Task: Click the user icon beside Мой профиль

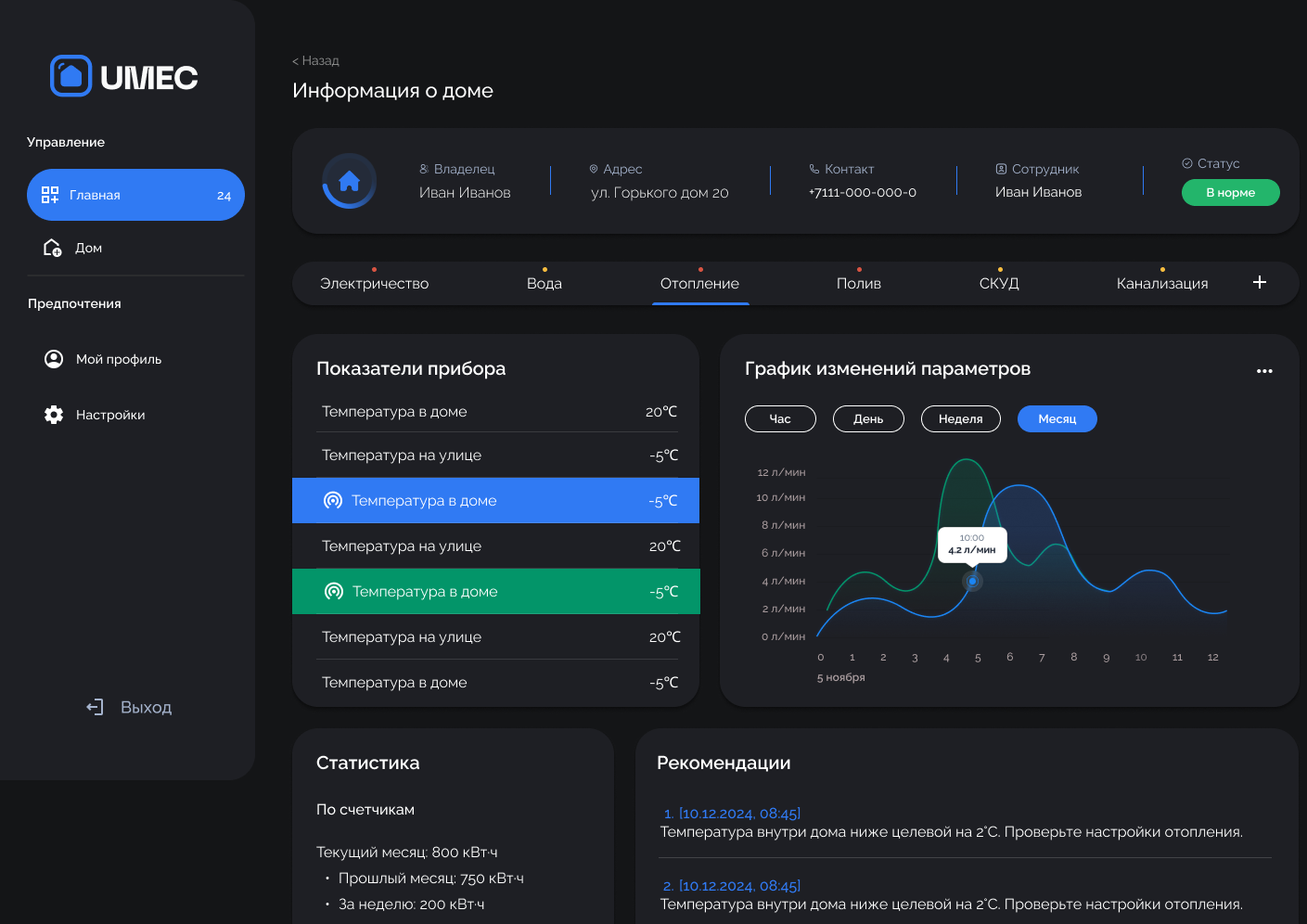Action: click(54, 359)
